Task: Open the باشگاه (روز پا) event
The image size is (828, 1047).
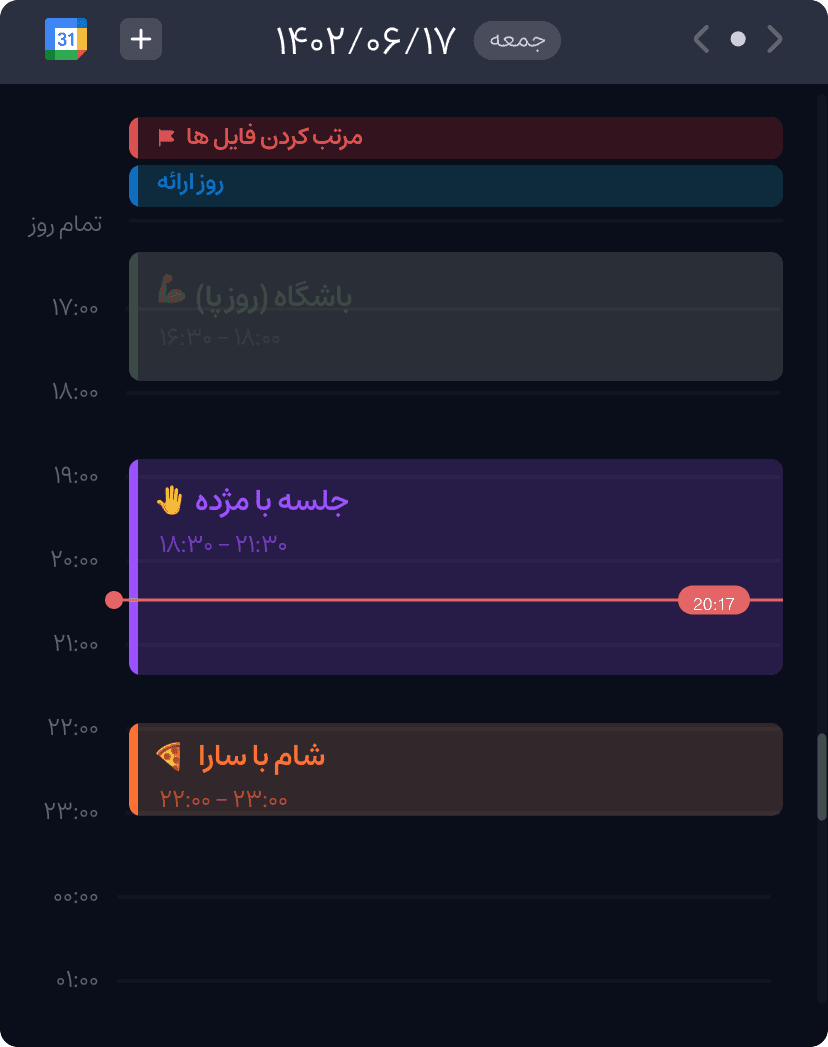Action: 455,316
